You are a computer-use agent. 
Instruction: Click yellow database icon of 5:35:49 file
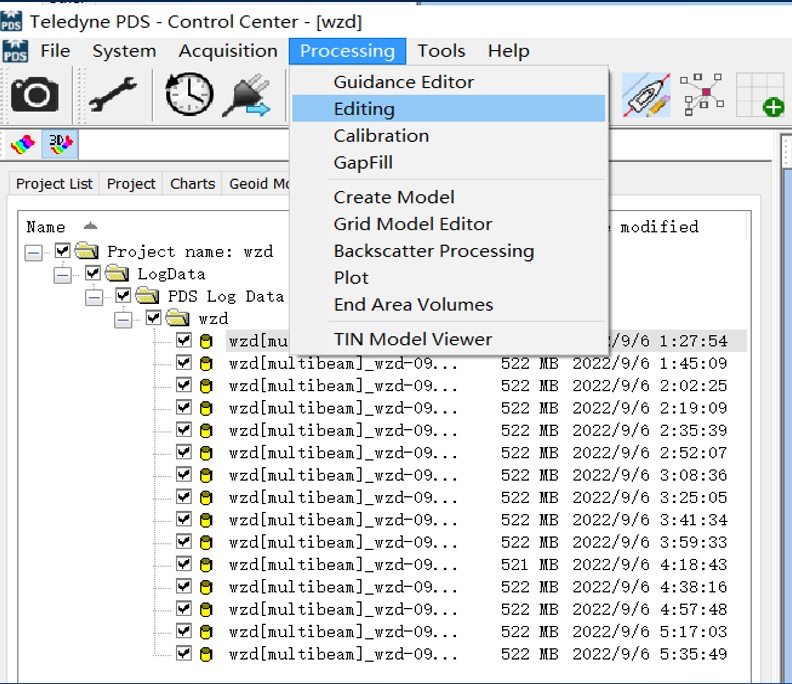coord(206,654)
